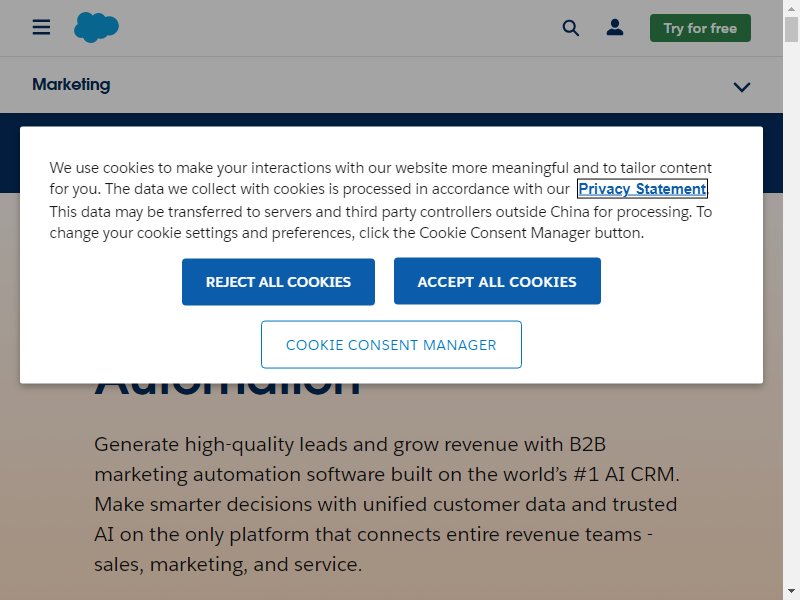Open the Cookie Consent Manager
800x600 pixels.
(391, 344)
